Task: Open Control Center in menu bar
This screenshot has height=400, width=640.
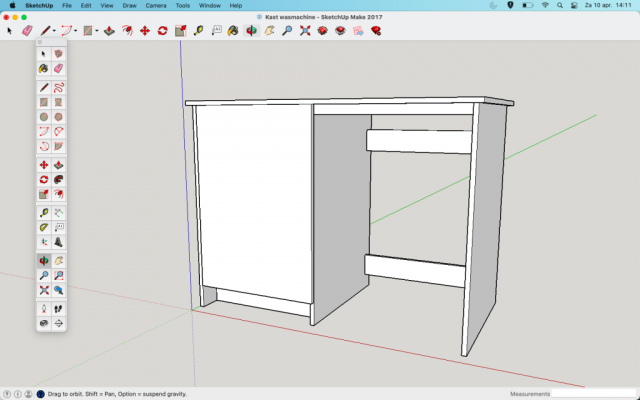Action: tap(574, 5)
